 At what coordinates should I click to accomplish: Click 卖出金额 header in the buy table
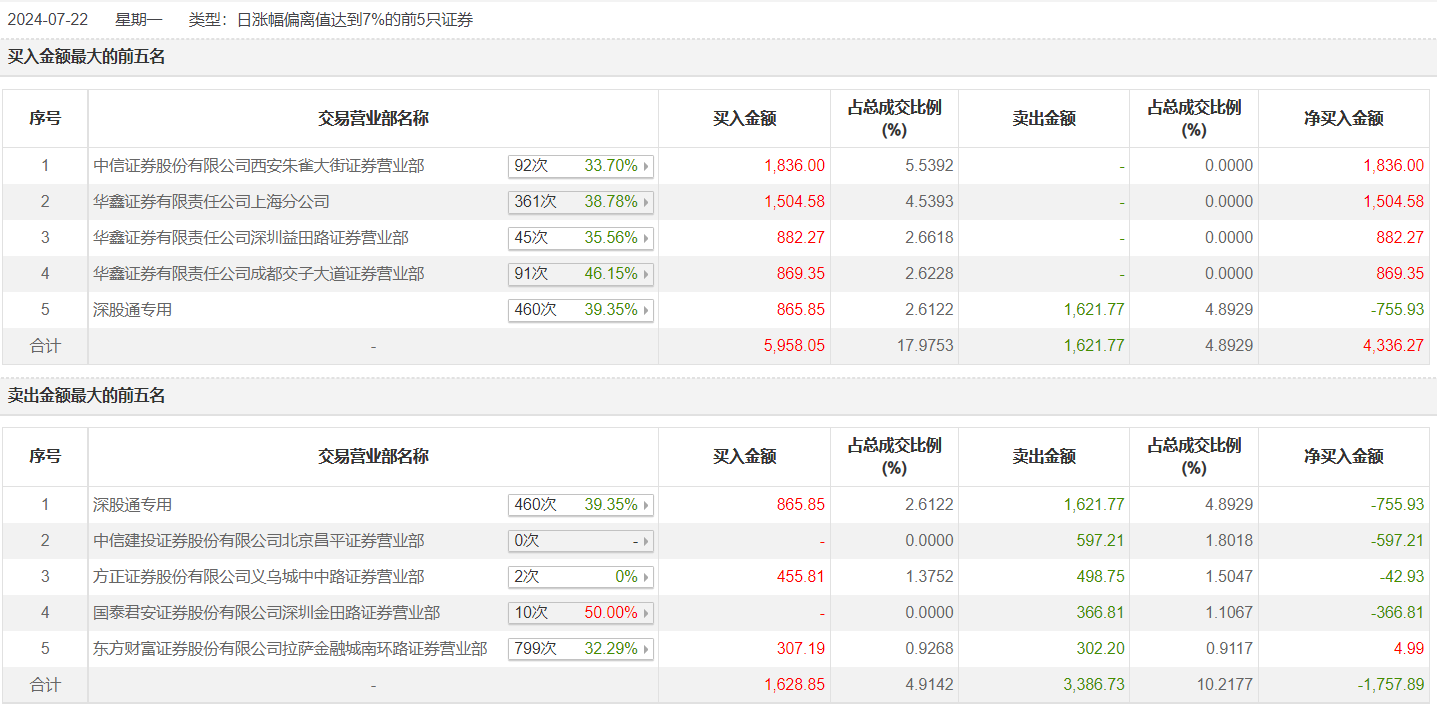tap(1044, 119)
